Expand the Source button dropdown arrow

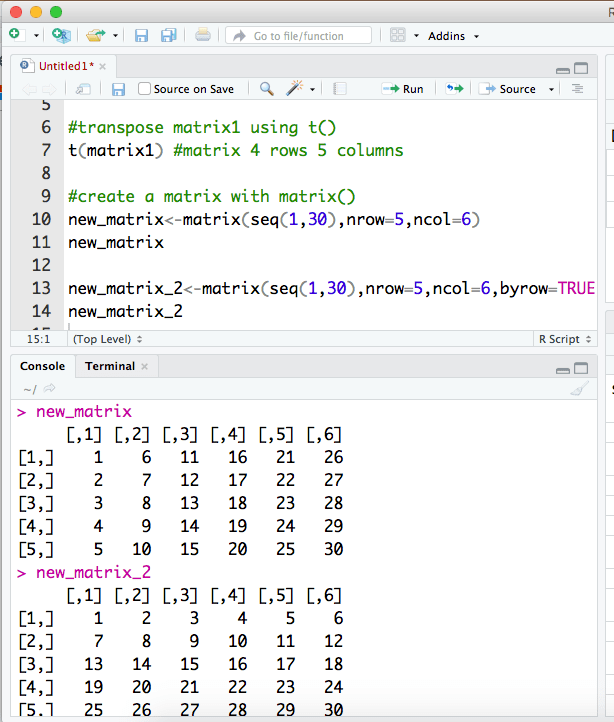click(x=551, y=89)
